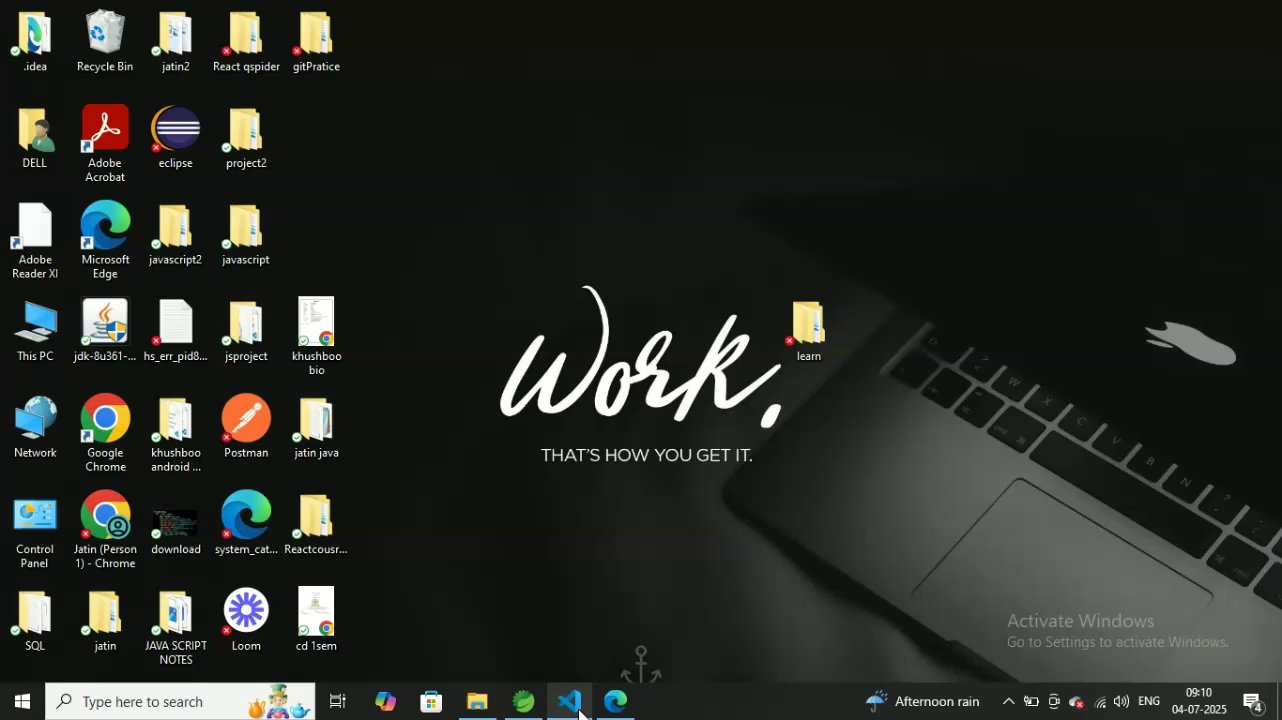Image resolution: width=1282 pixels, height=720 pixels.
Task: Click the taskbar search box
Action: tap(180, 702)
